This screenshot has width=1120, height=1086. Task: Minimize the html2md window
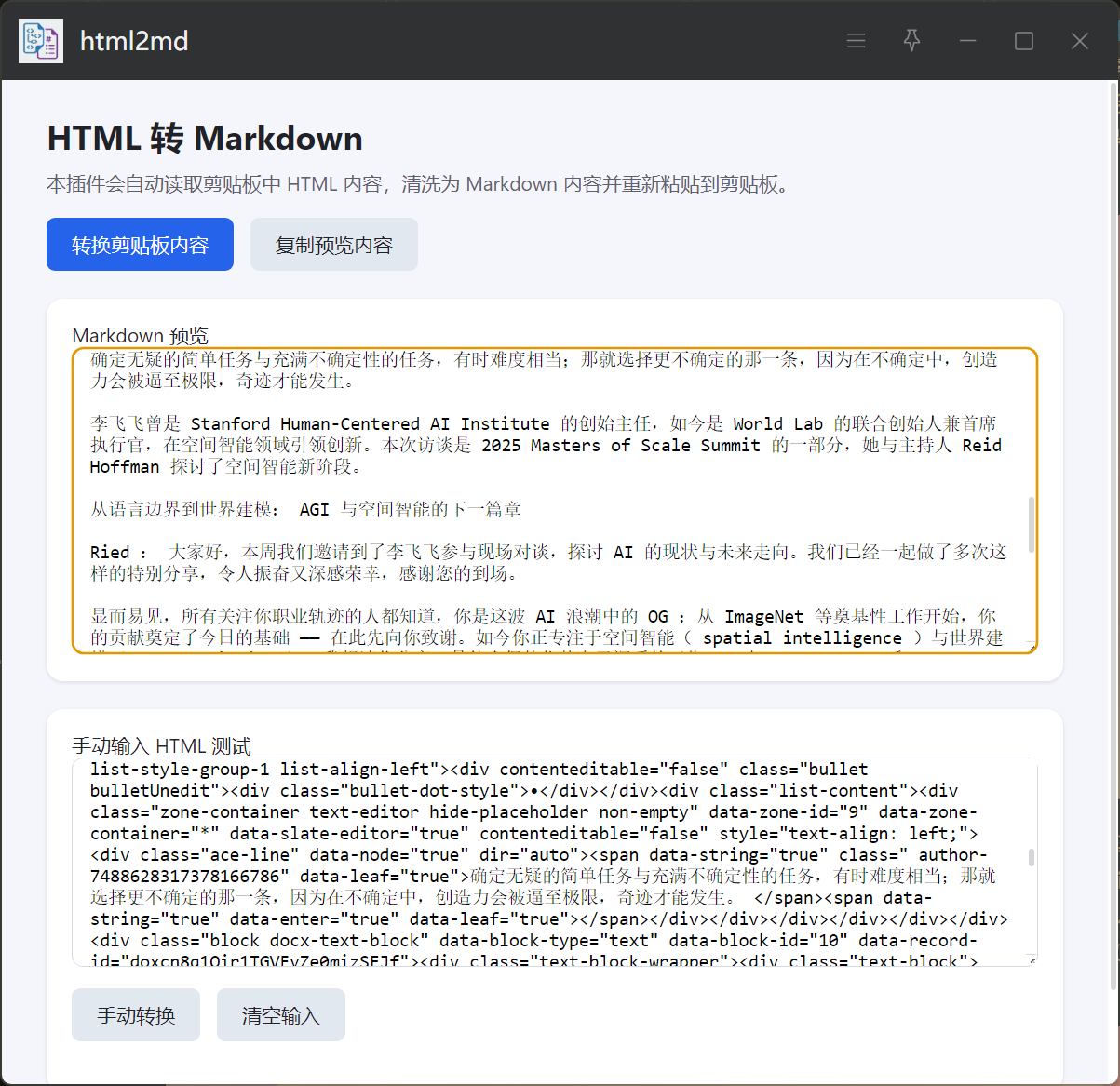pyautogui.click(x=967, y=41)
